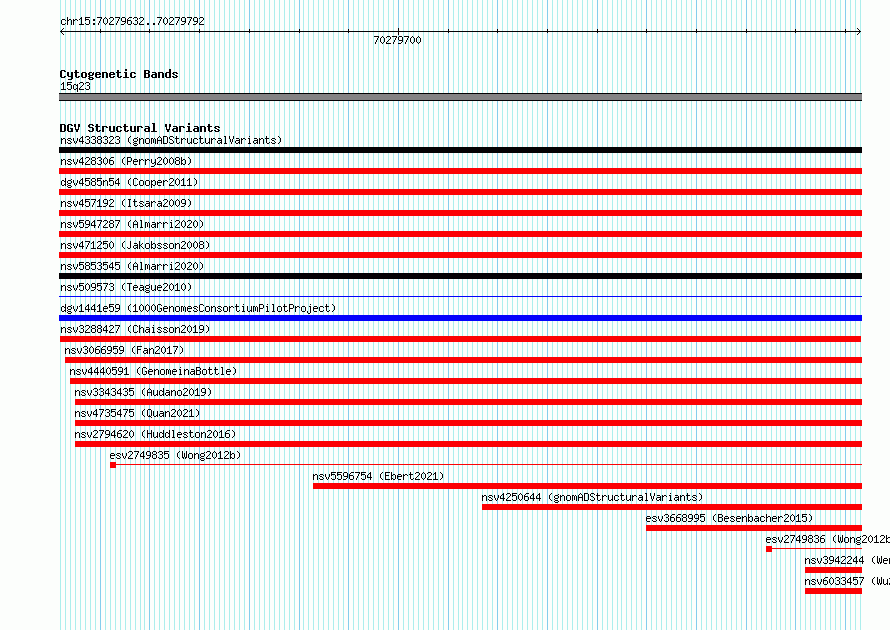Viewport: 890px width, 630px height.
Task: Select the Cytogenetic Bands track heading
Action: (x=119, y=74)
